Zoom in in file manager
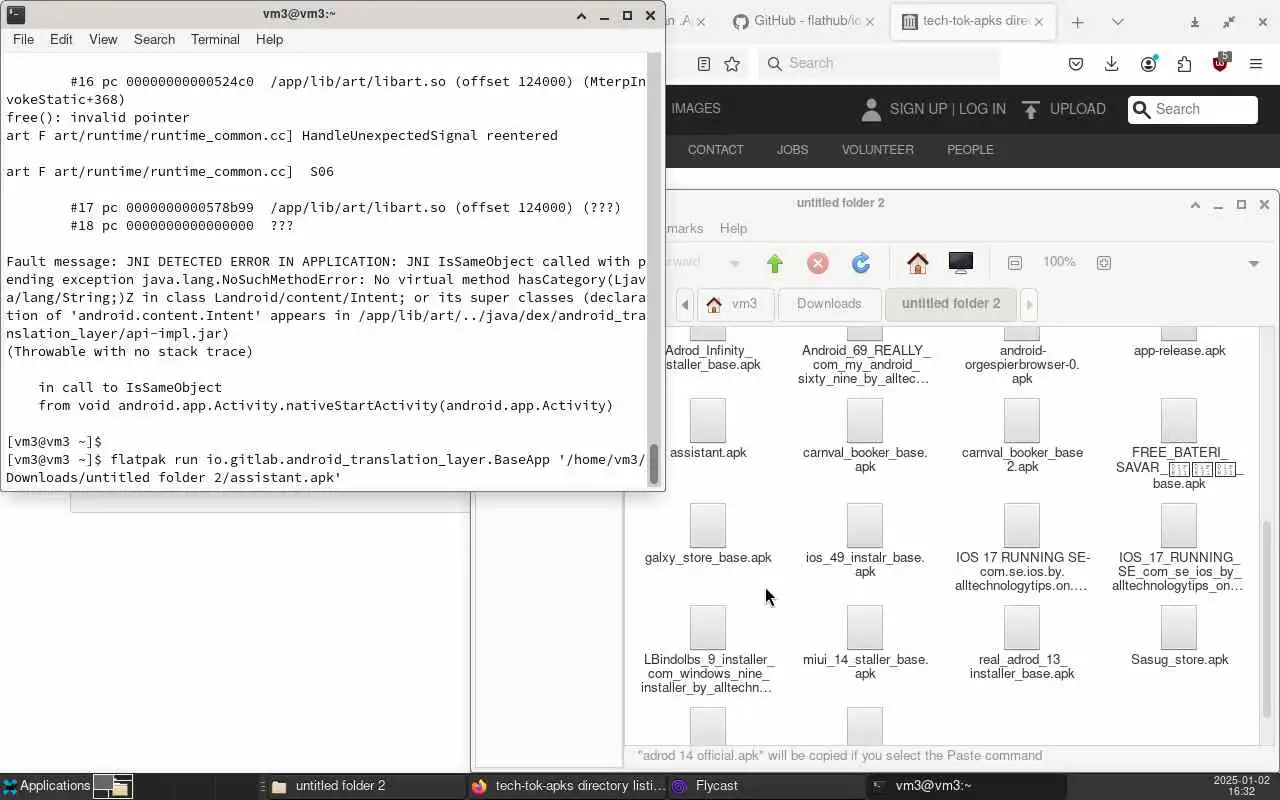Screen dimensions: 1280x800 click(x=1104, y=263)
